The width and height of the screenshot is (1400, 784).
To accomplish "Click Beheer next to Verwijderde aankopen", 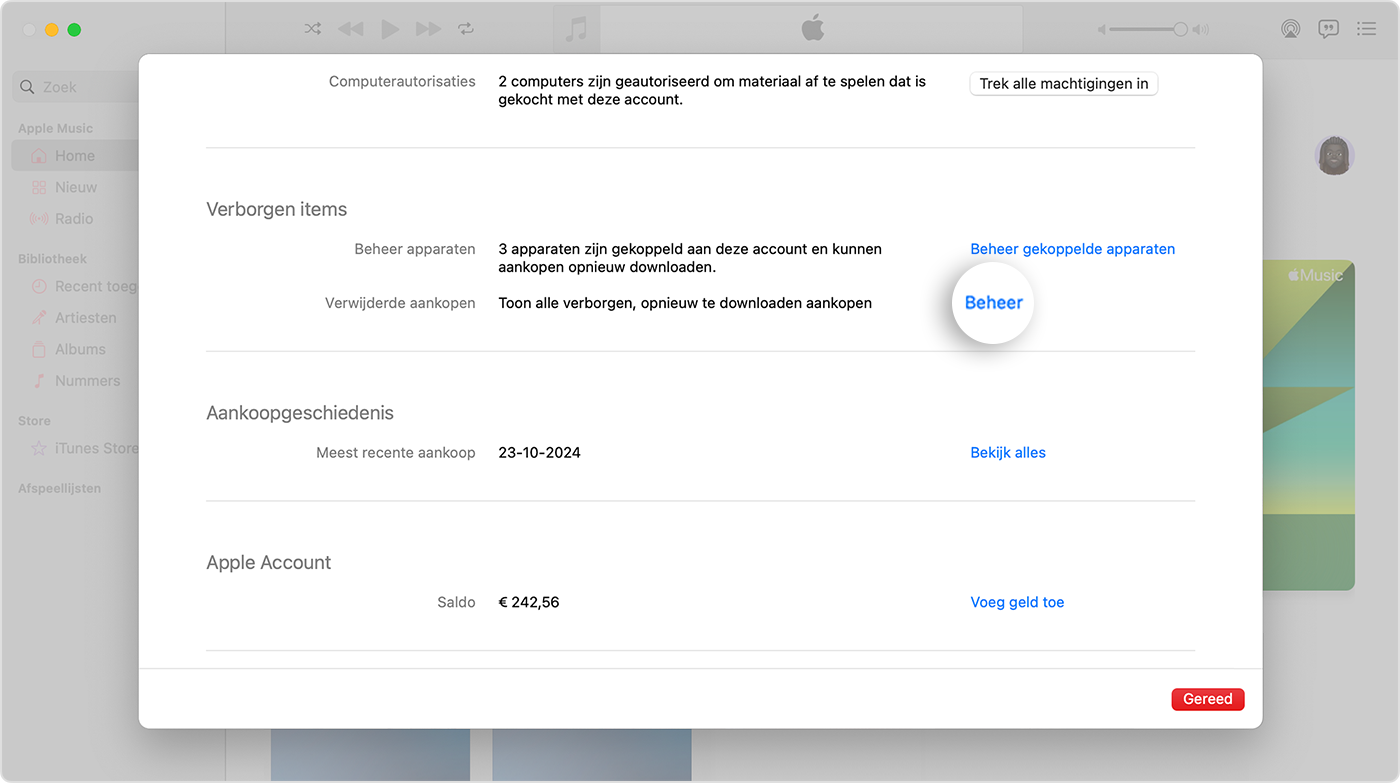I will pyautogui.click(x=993, y=302).
